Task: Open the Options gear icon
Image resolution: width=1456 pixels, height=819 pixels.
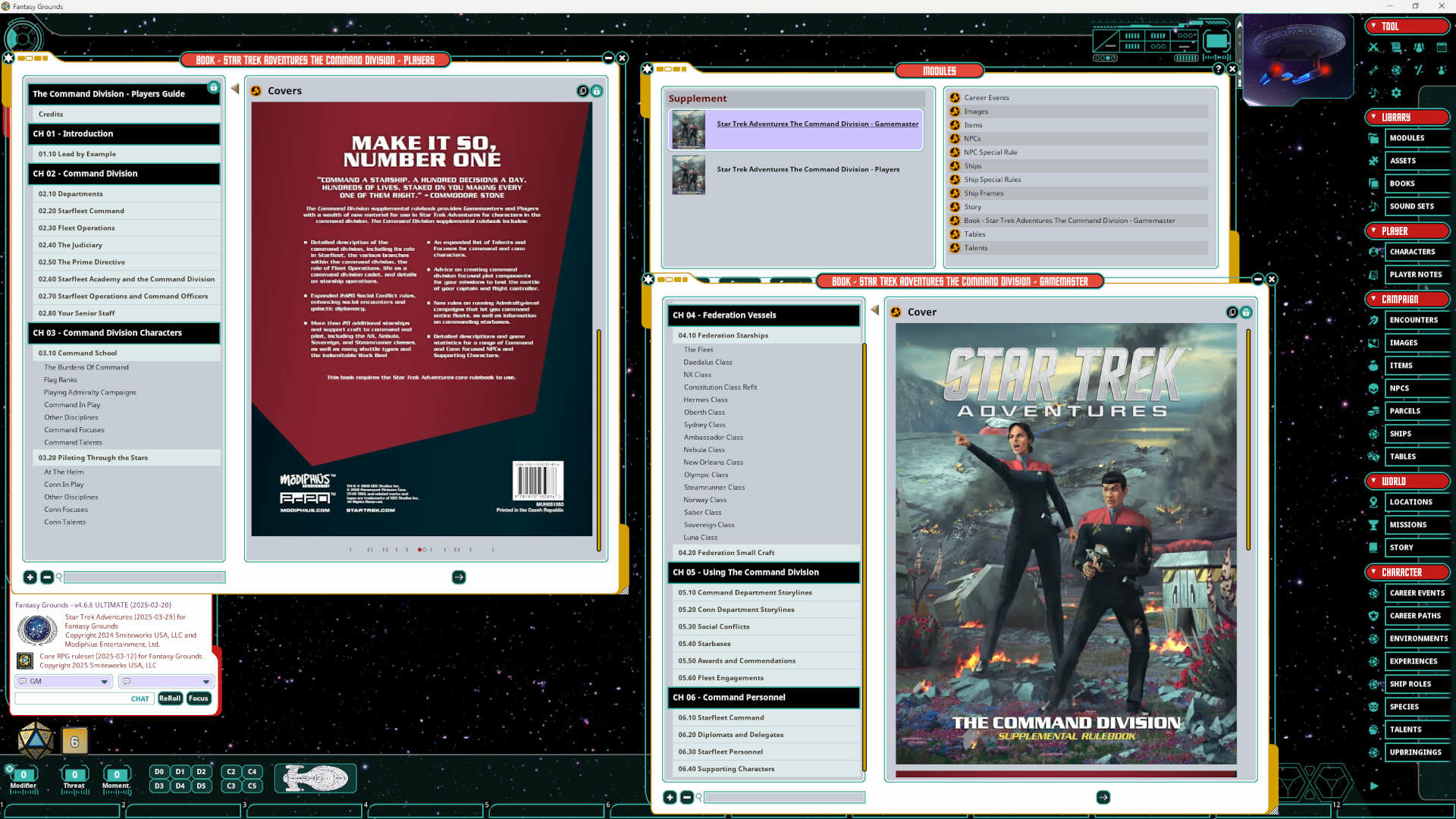Action: (1395, 93)
